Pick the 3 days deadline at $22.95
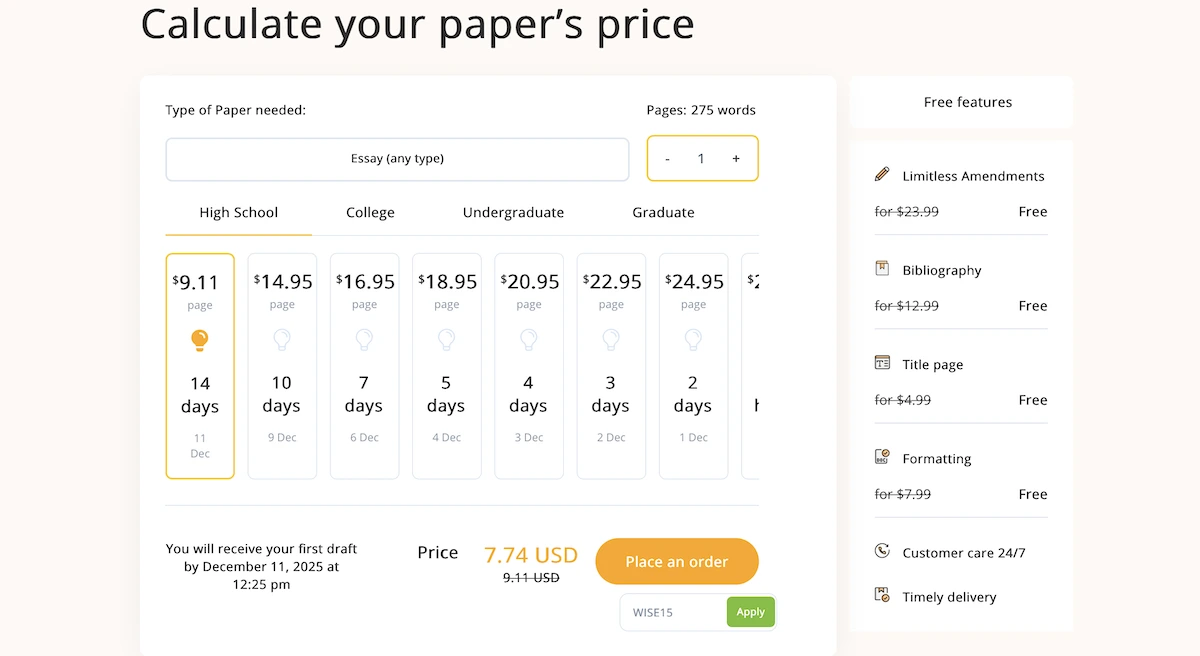The height and width of the screenshot is (656, 1200). [610, 366]
